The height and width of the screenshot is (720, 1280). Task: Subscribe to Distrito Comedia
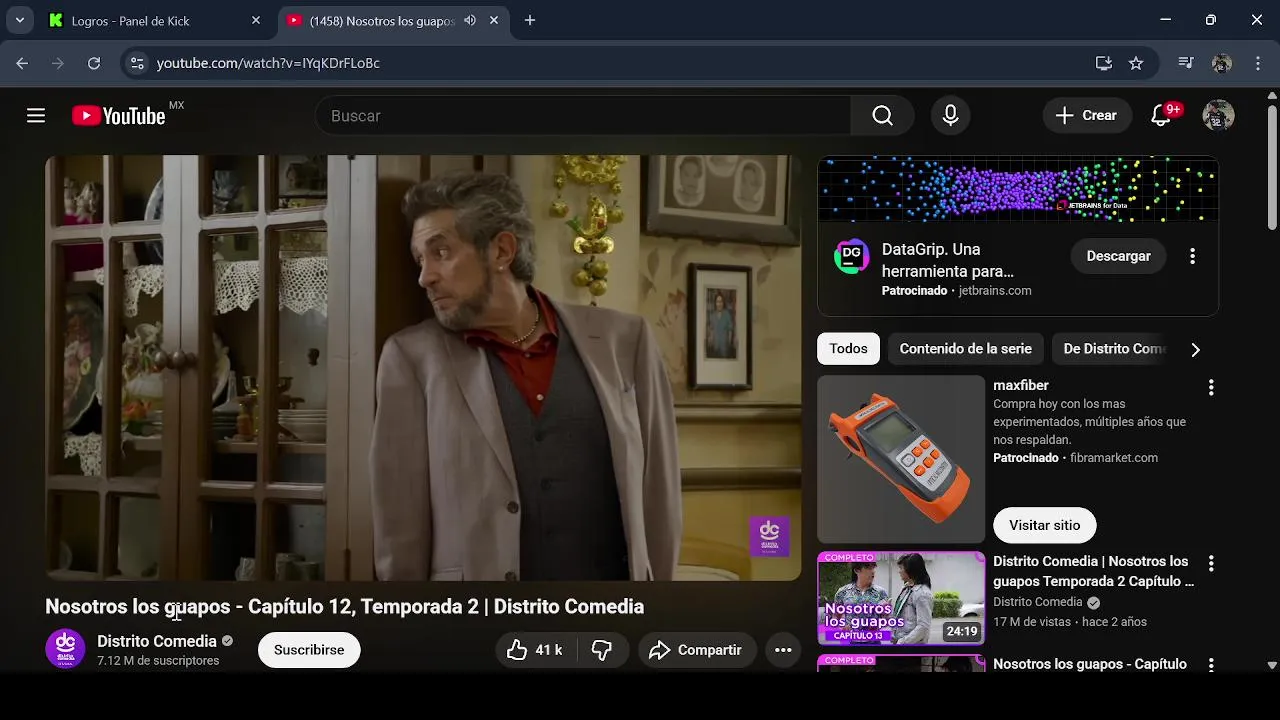pos(309,650)
